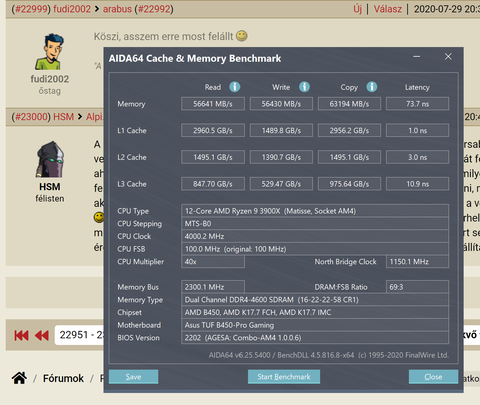The height and width of the screenshot is (405, 480).
Task: Open post #23000 link
Action: click(x=31, y=117)
